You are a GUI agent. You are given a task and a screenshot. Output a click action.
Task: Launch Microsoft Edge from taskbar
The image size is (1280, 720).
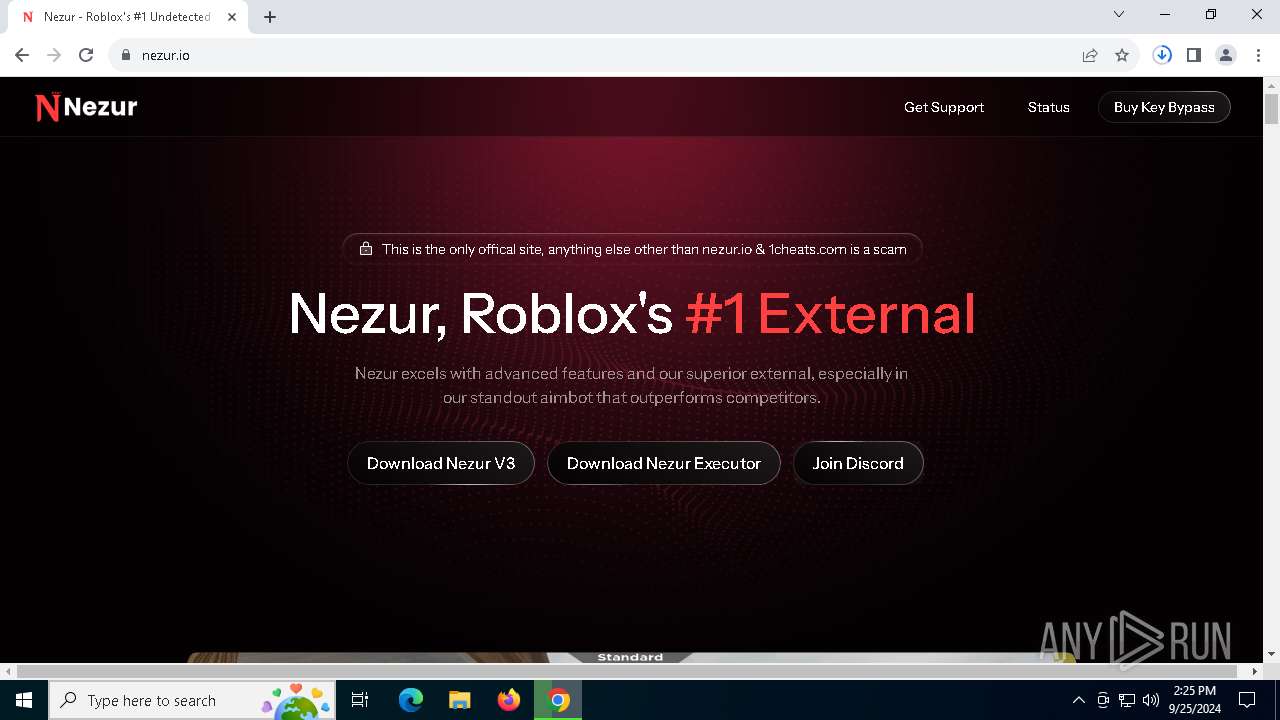411,700
